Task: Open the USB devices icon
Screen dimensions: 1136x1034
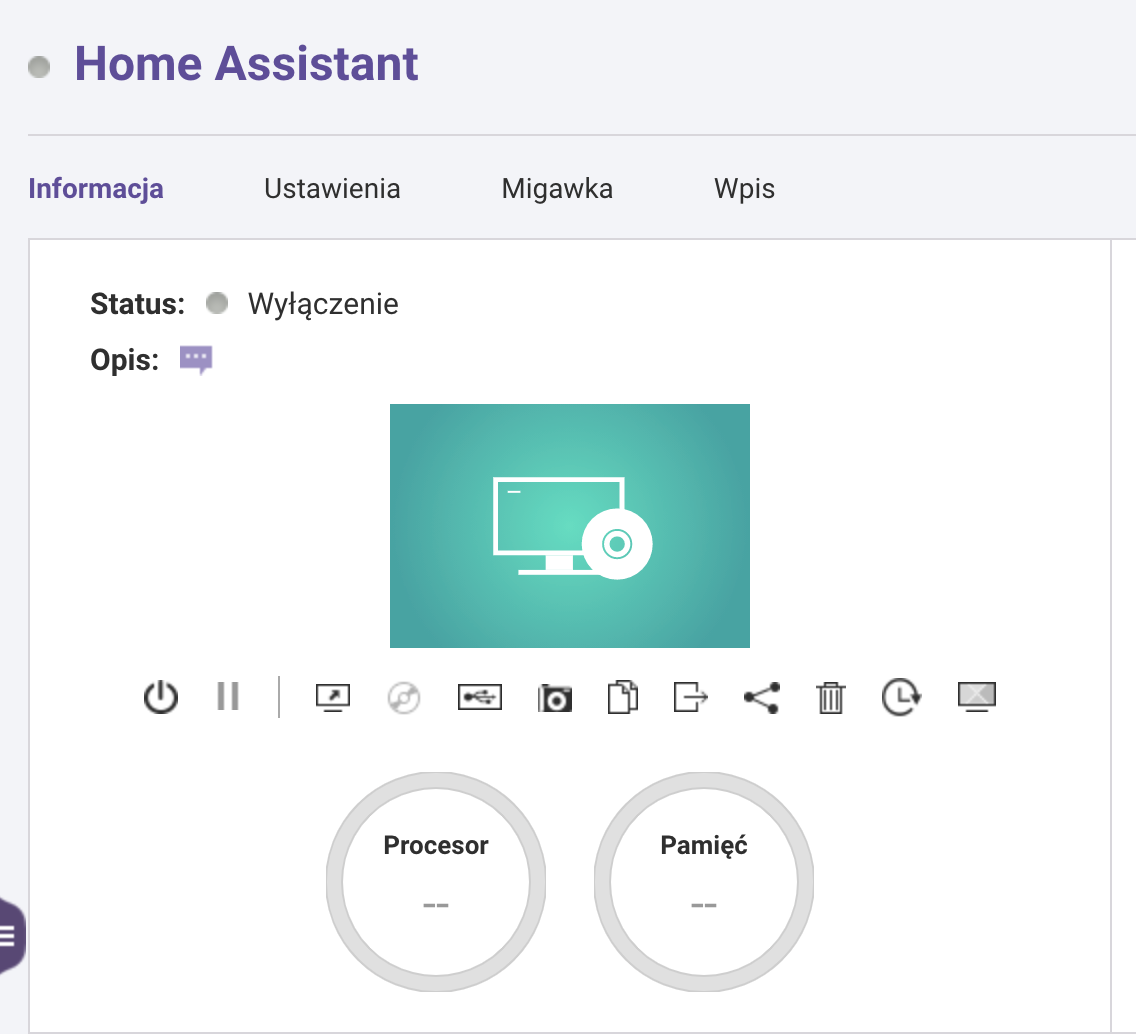Action: pos(480,697)
